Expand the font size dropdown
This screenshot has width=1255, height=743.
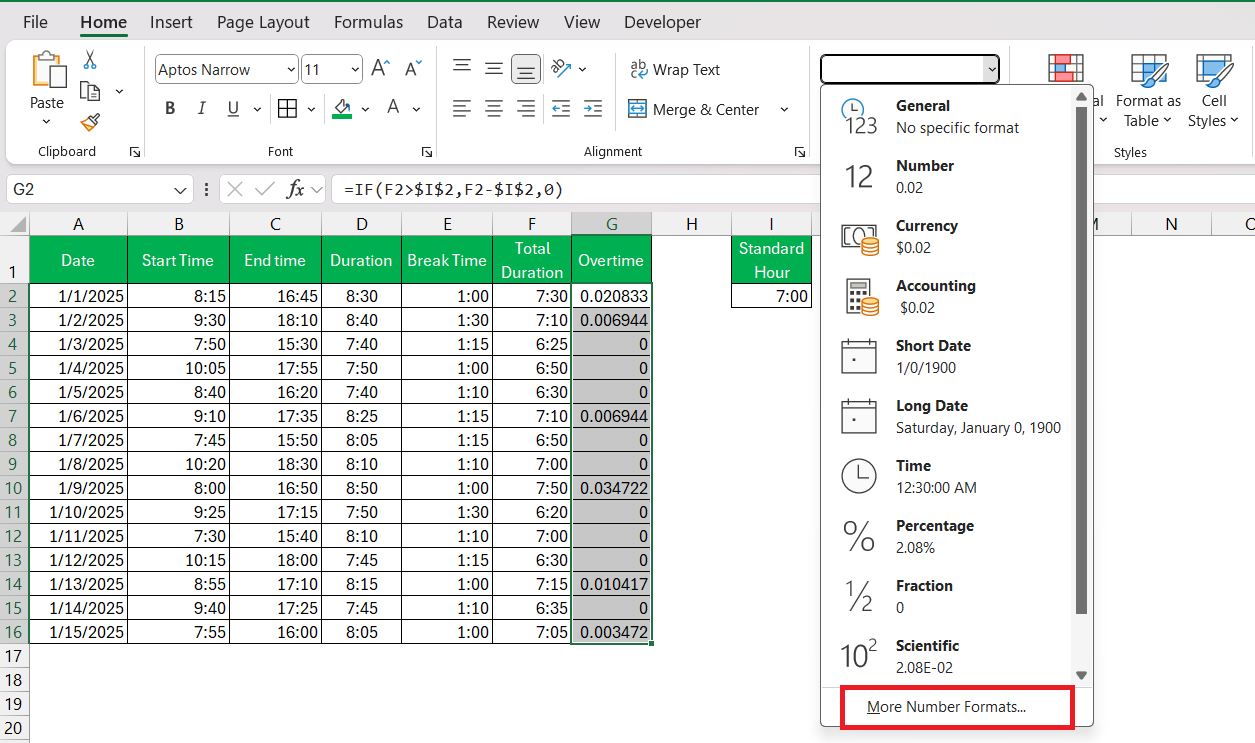click(x=356, y=70)
